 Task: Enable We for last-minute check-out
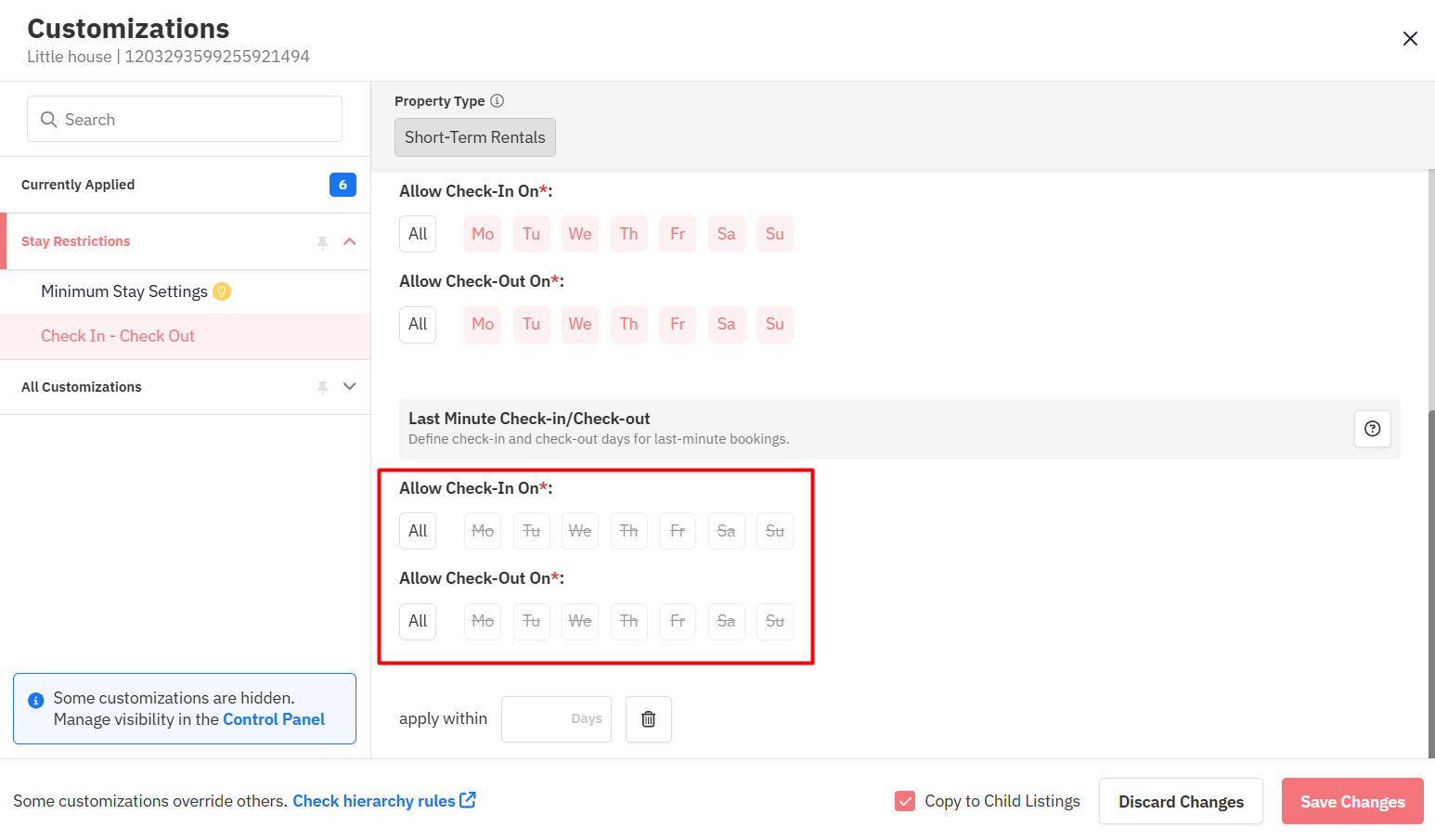click(580, 621)
